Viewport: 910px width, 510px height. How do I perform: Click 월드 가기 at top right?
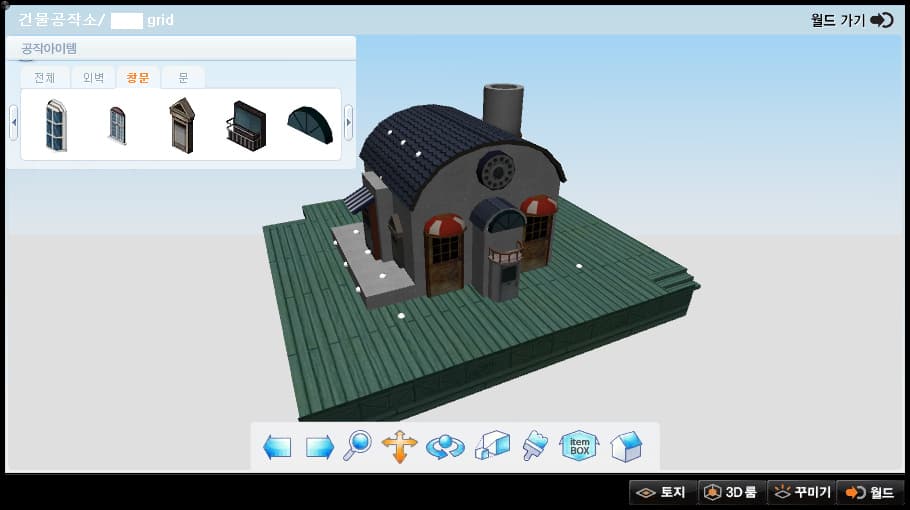(x=851, y=20)
